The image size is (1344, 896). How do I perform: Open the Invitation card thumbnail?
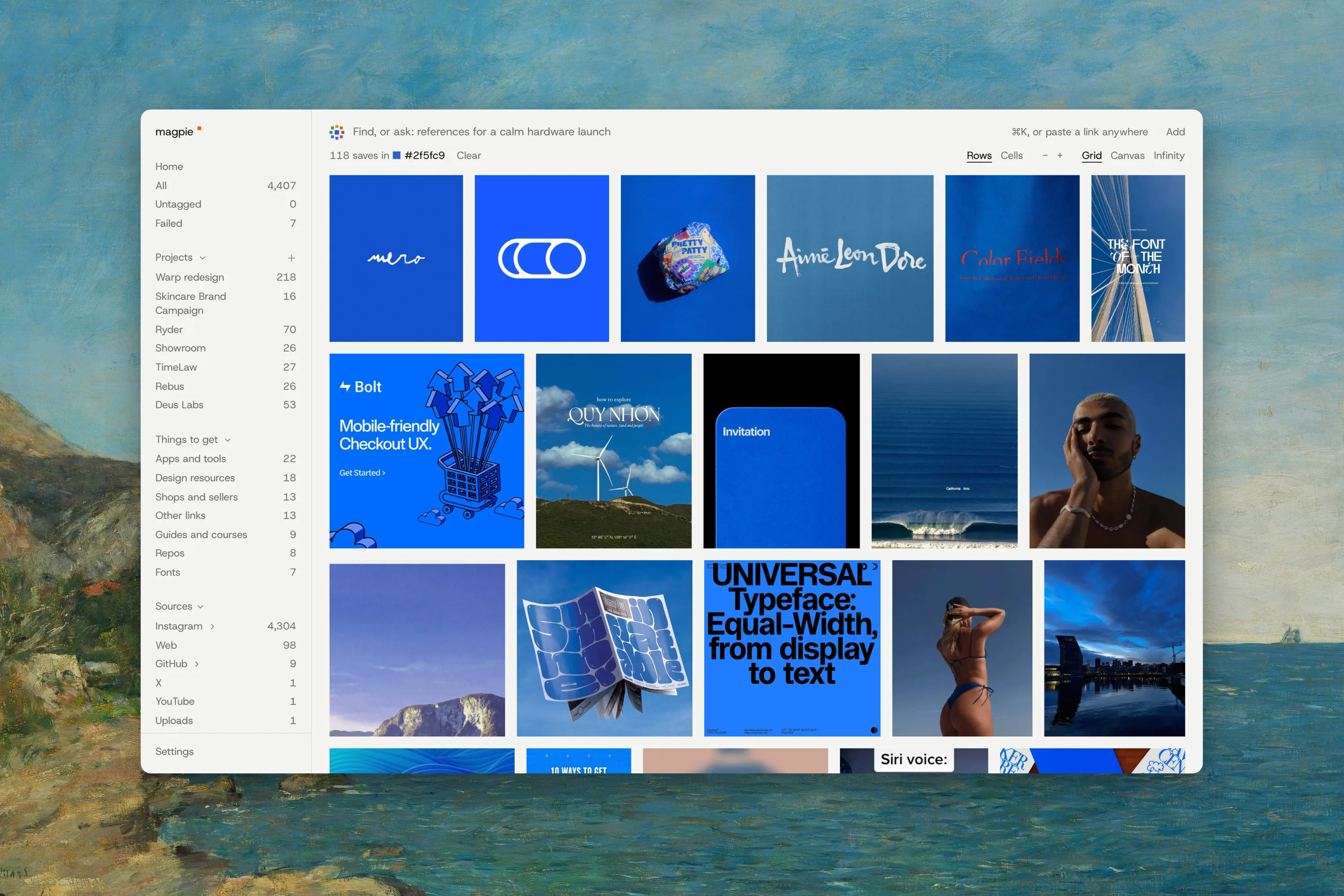click(x=781, y=451)
